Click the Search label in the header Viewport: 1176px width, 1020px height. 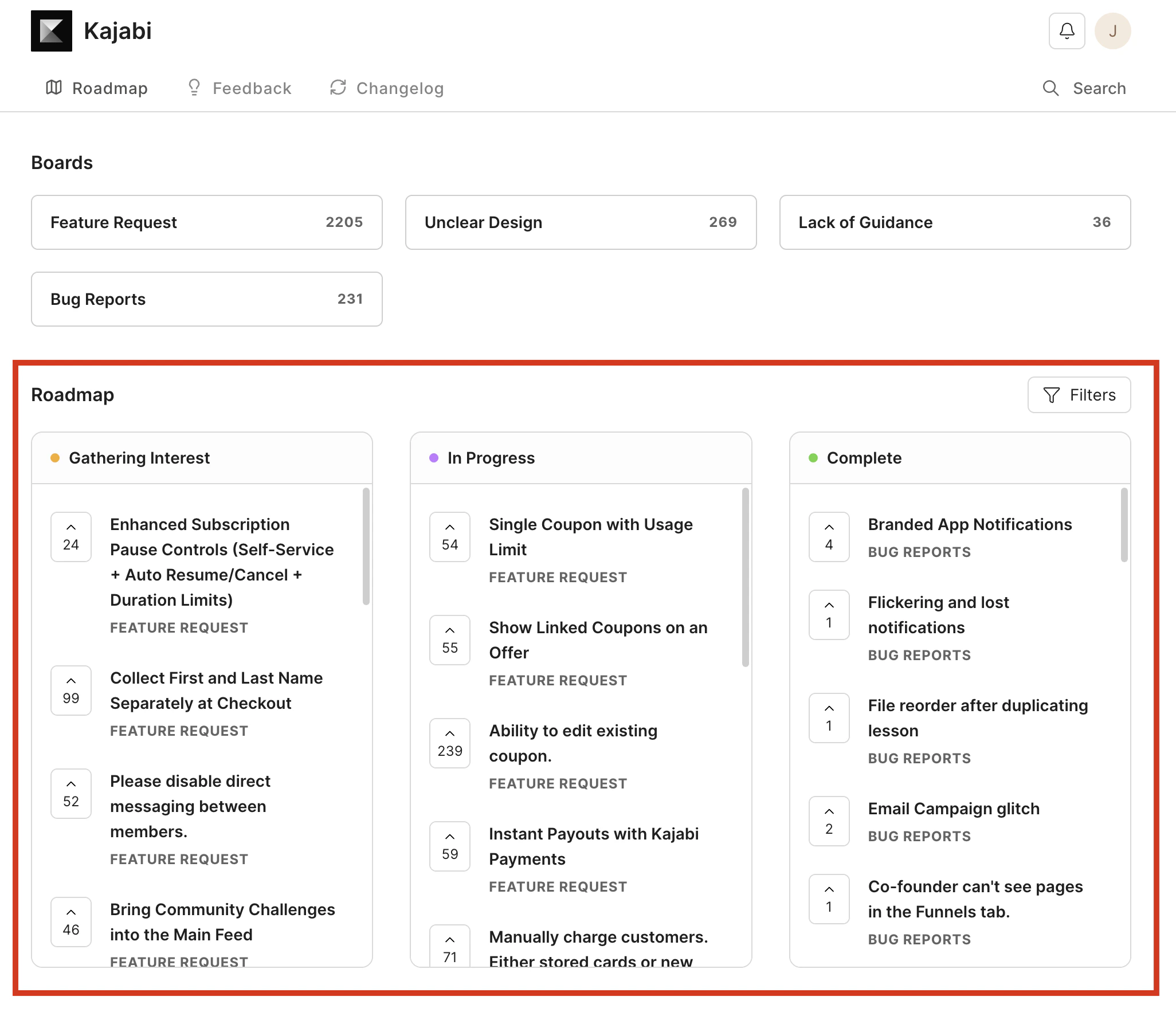click(x=1099, y=88)
